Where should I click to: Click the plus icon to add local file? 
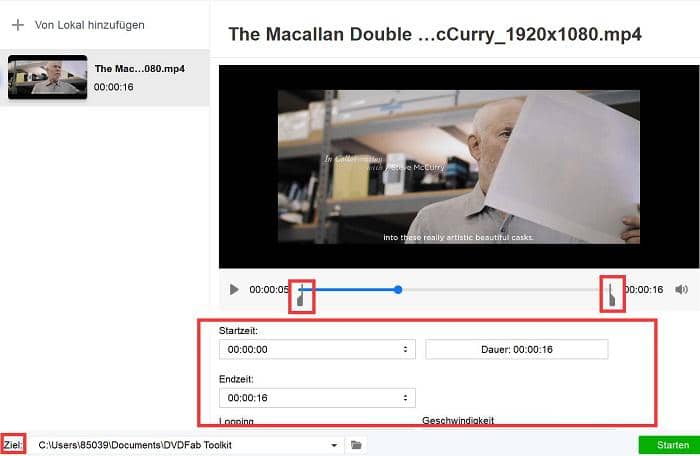click(18, 25)
